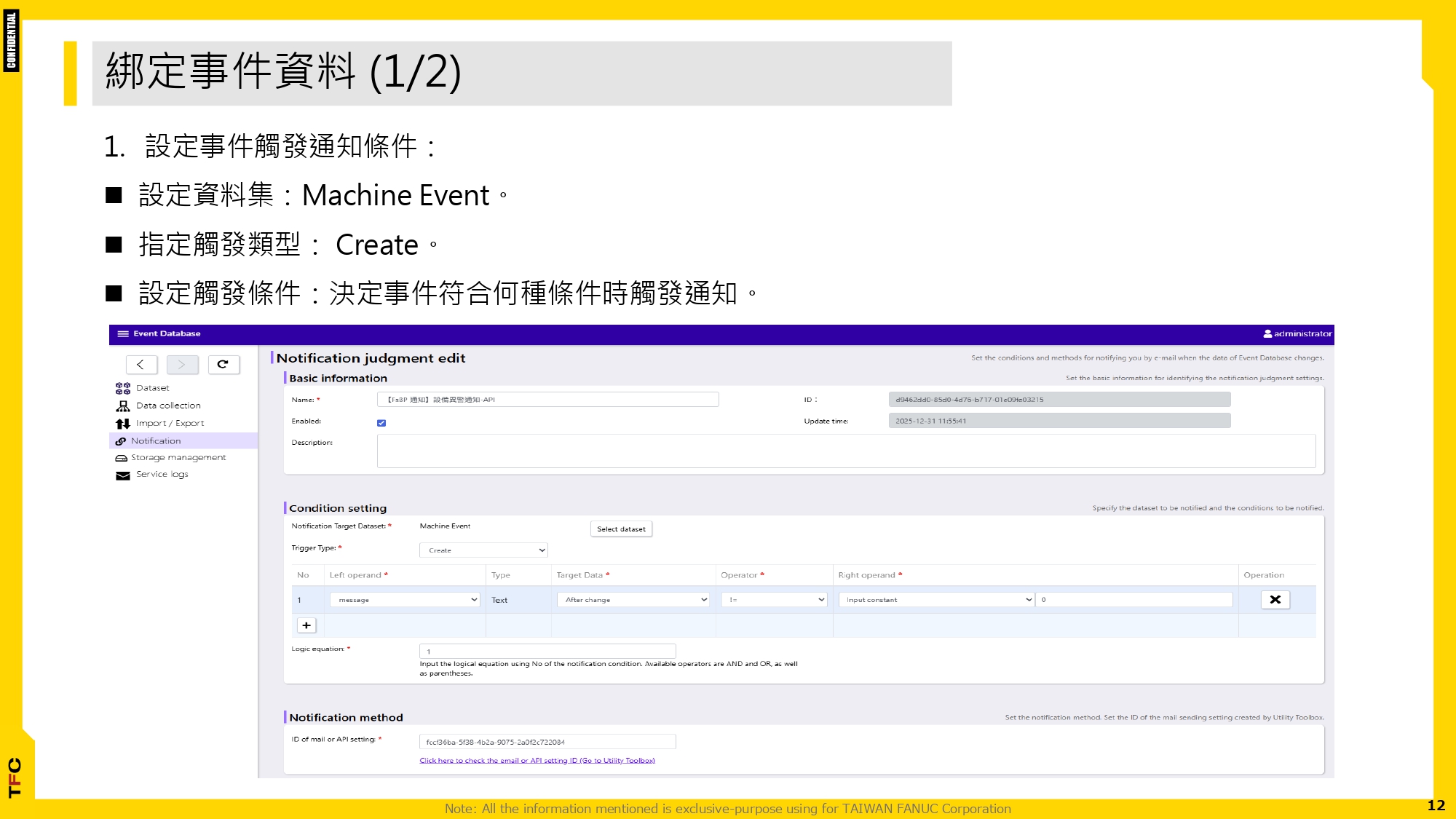Click the Go to Utility Toolbox link
The height and width of the screenshot is (819, 1456).
tap(537, 760)
